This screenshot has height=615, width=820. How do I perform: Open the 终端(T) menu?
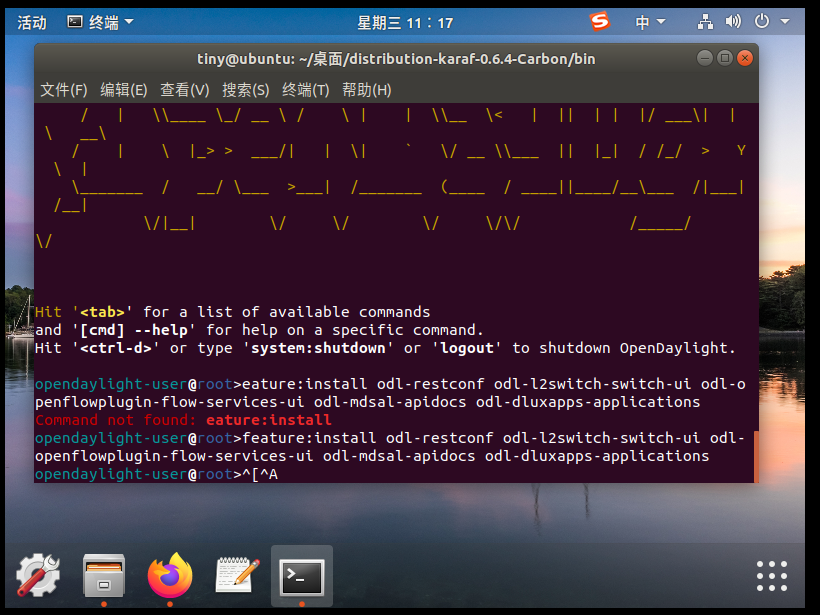305,90
